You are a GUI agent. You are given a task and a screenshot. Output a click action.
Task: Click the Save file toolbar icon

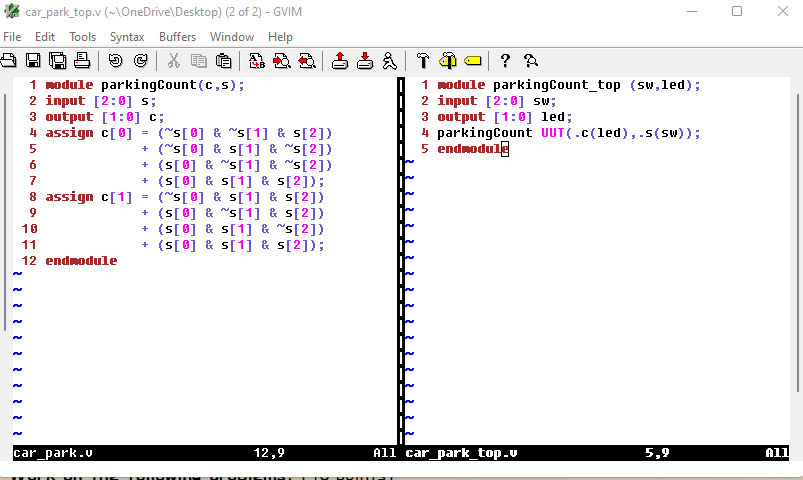pyautogui.click(x=33, y=61)
